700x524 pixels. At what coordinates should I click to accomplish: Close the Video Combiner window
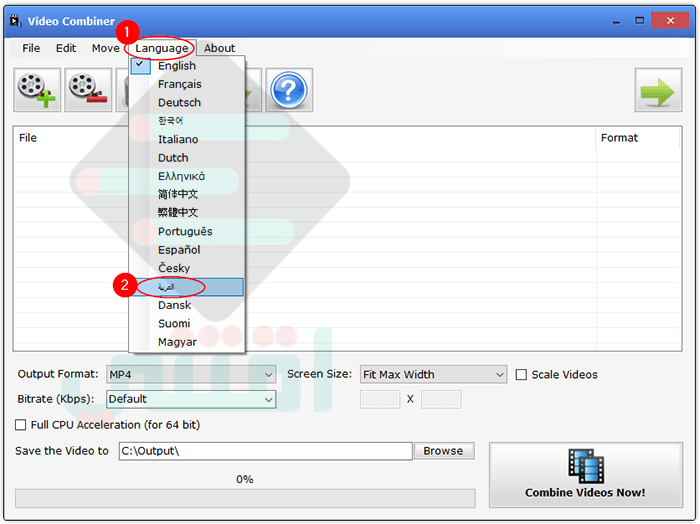[670, 21]
